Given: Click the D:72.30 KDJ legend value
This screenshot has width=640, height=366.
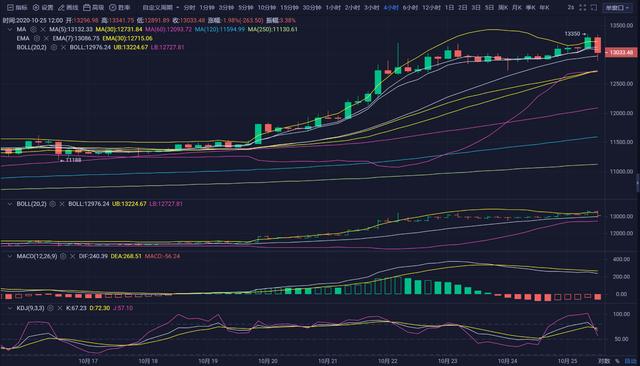Looking at the screenshot, I should click(x=100, y=308).
